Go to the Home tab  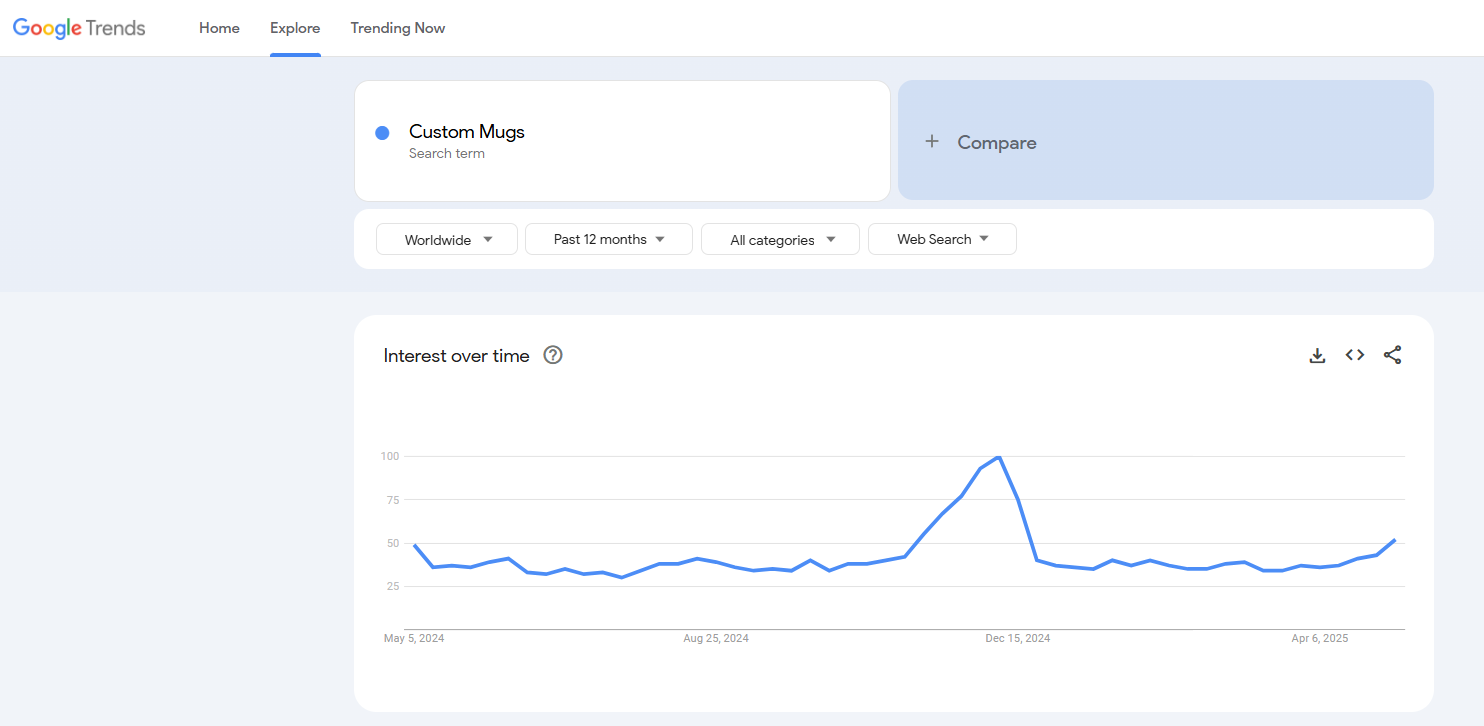coord(219,28)
